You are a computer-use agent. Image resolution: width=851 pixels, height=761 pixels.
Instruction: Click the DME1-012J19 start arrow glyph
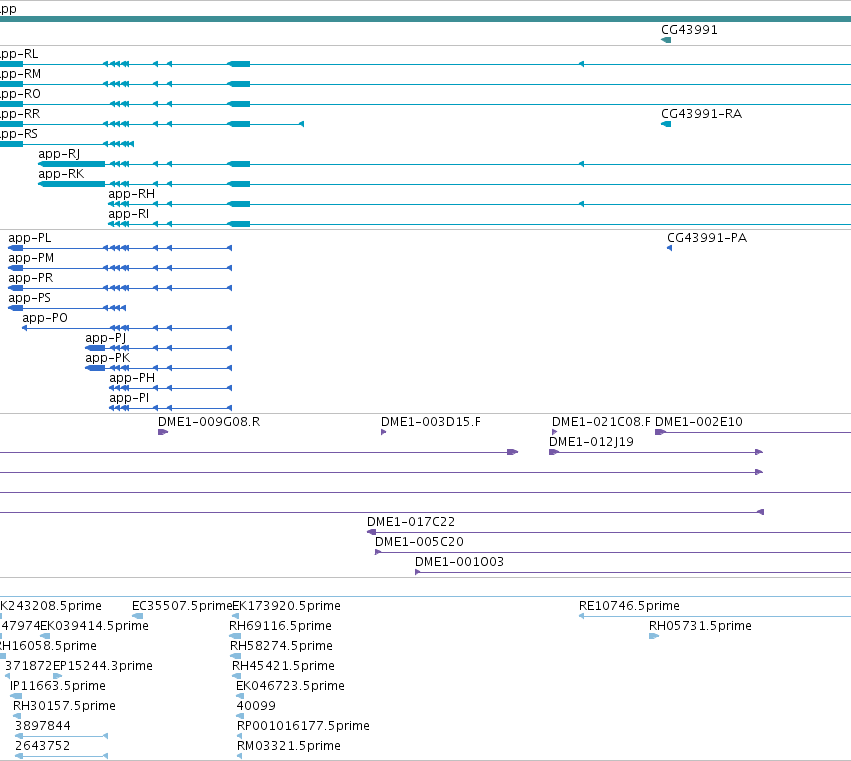[554, 452]
